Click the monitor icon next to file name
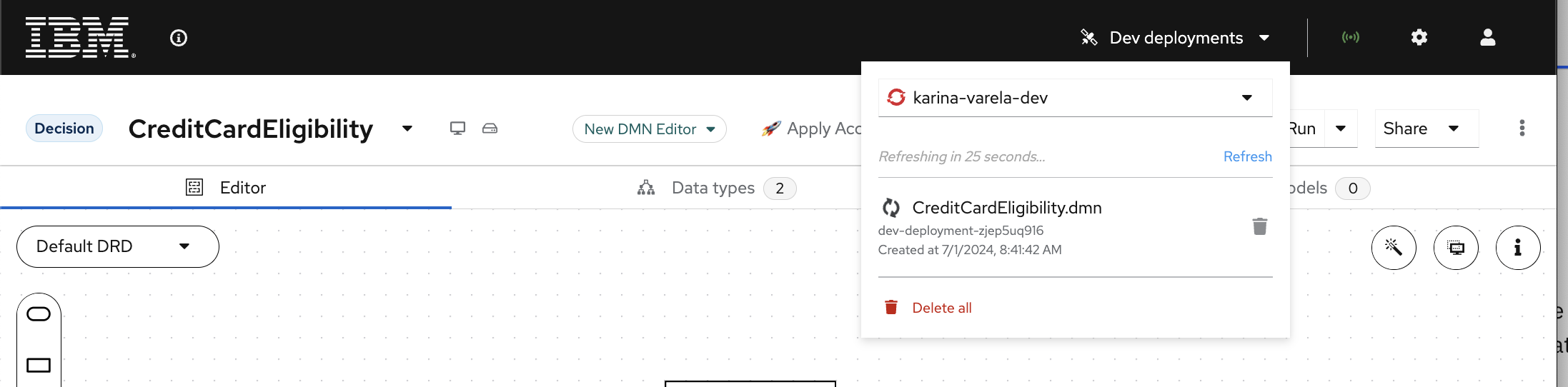This screenshot has height=387, width=1568. 457,129
